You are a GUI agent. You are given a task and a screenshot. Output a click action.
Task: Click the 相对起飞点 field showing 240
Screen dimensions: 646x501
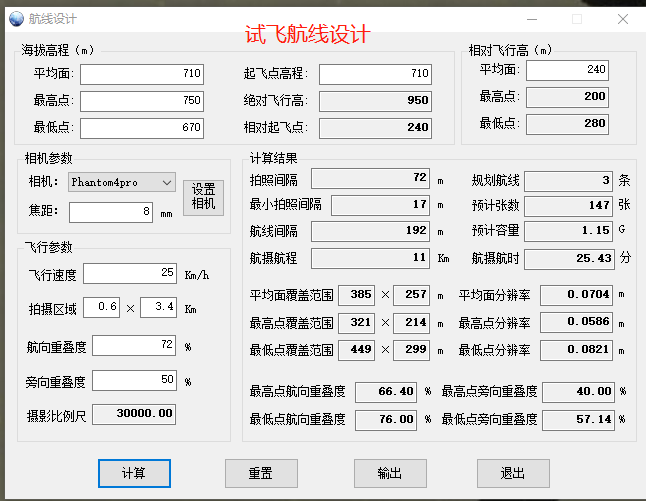click(375, 128)
